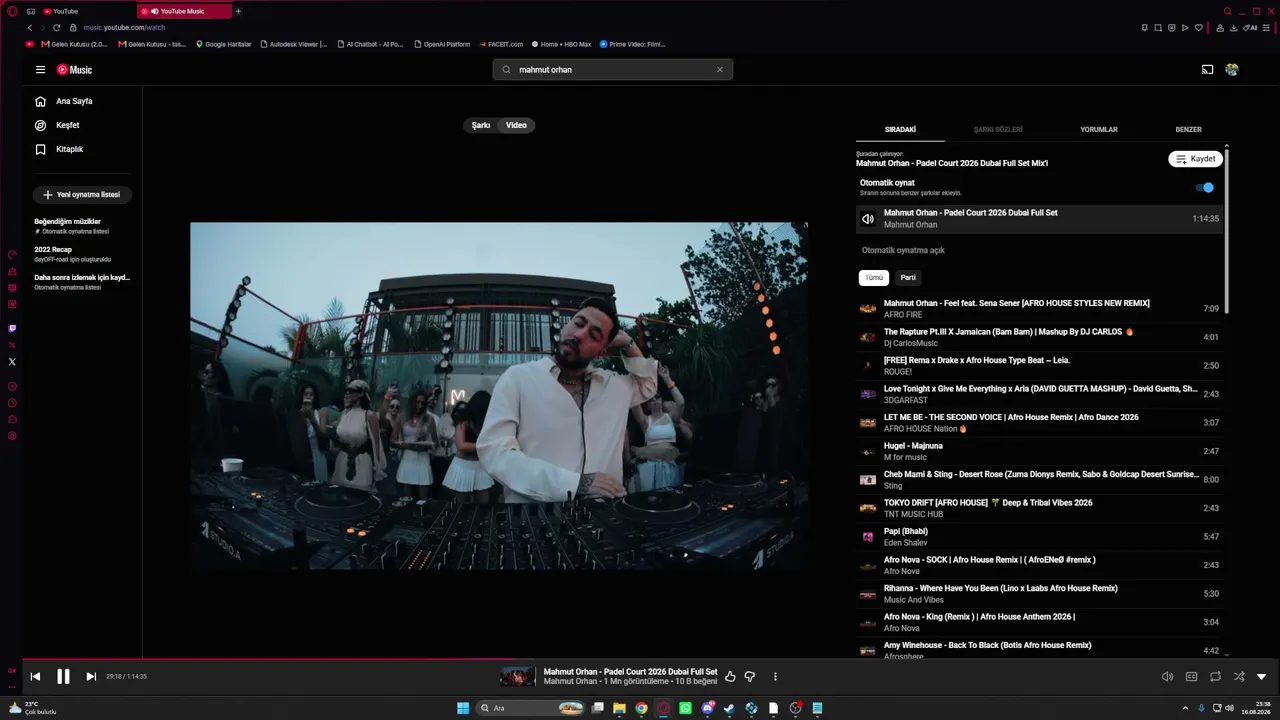Open browser downloads icon
This screenshot has height=720, width=1280.
click(x=1234, y=28)
